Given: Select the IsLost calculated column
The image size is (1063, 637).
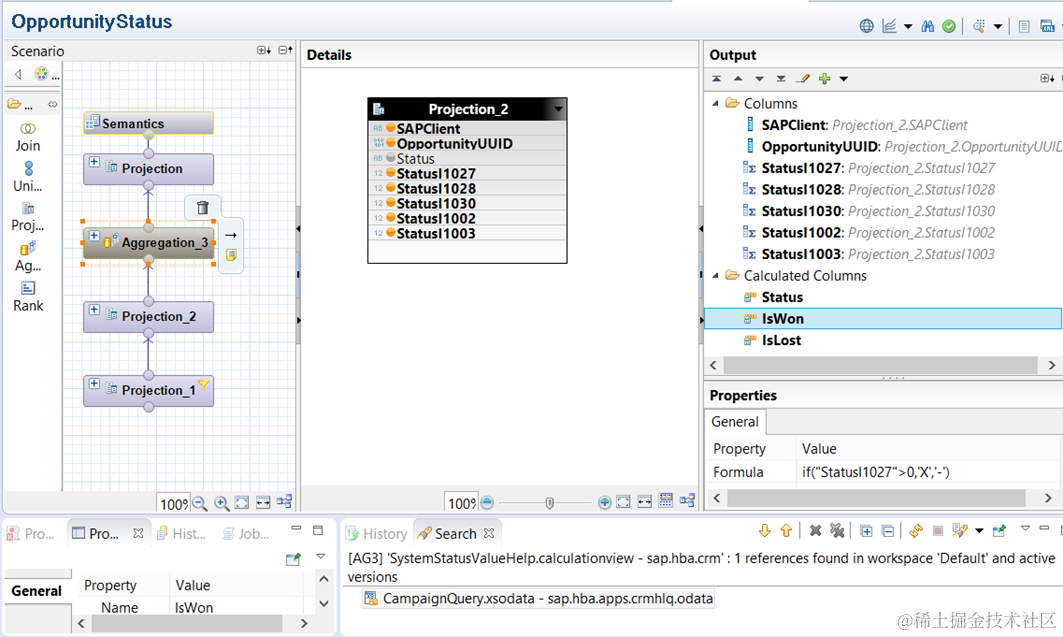Looking at the screenshot, I should tap(781, 340).
